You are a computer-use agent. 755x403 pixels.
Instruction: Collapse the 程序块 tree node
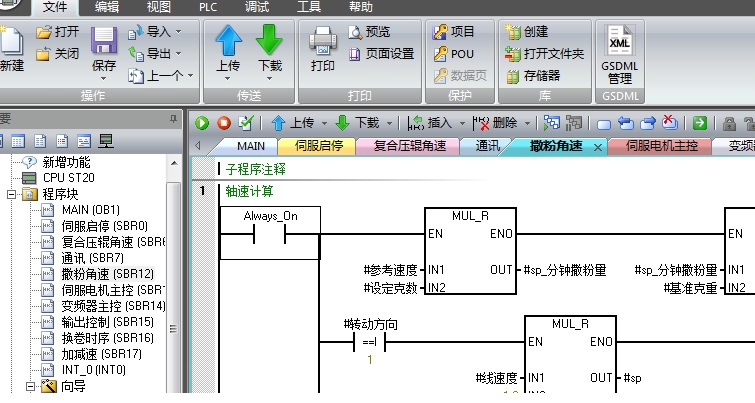click(x=12, y=194)
